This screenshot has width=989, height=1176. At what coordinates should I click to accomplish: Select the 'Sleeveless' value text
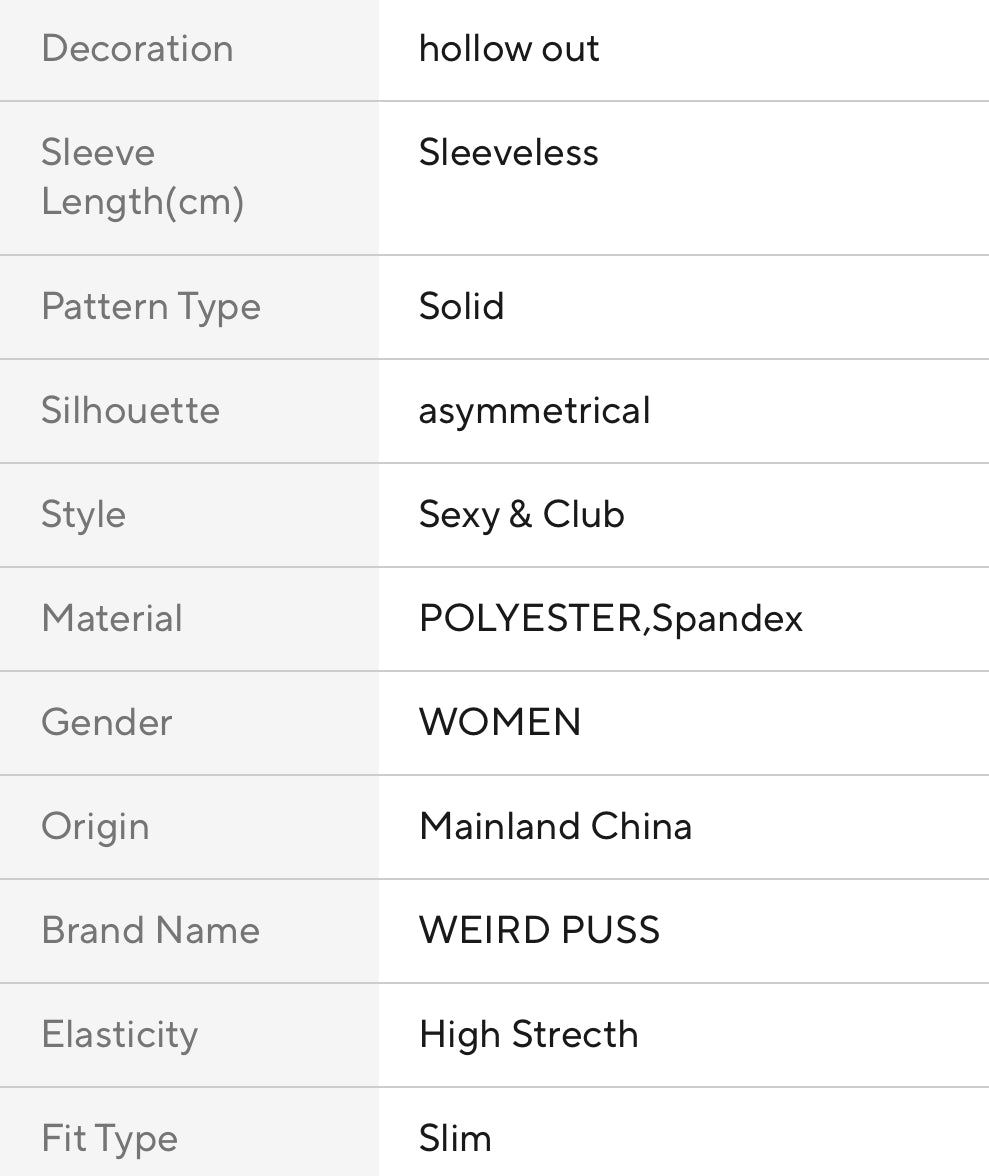click(509, 153)
